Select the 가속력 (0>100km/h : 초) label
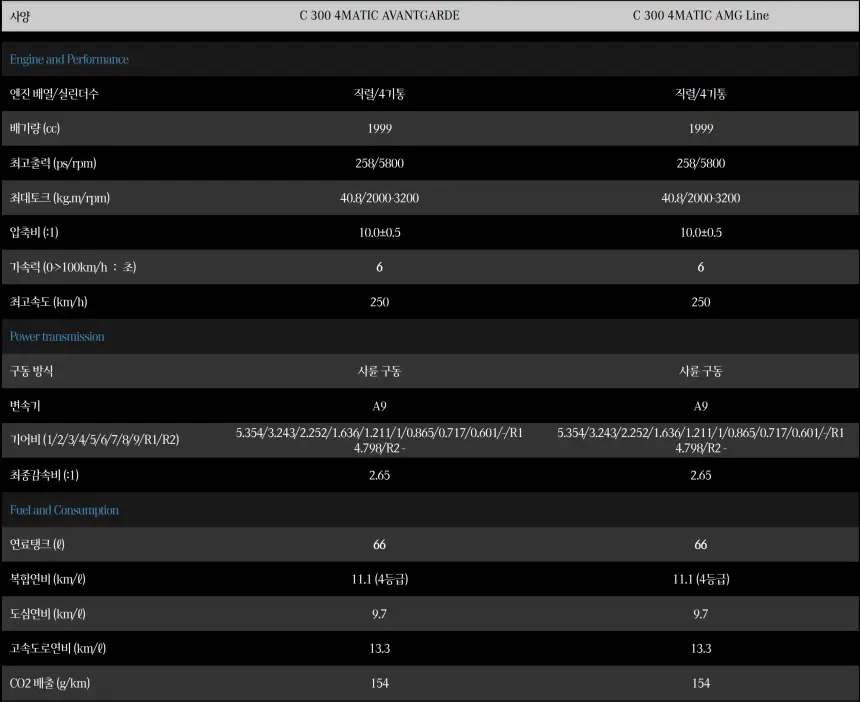Viewport: 860px width, 702px height. pyautogui.click(x=73, y=267)
